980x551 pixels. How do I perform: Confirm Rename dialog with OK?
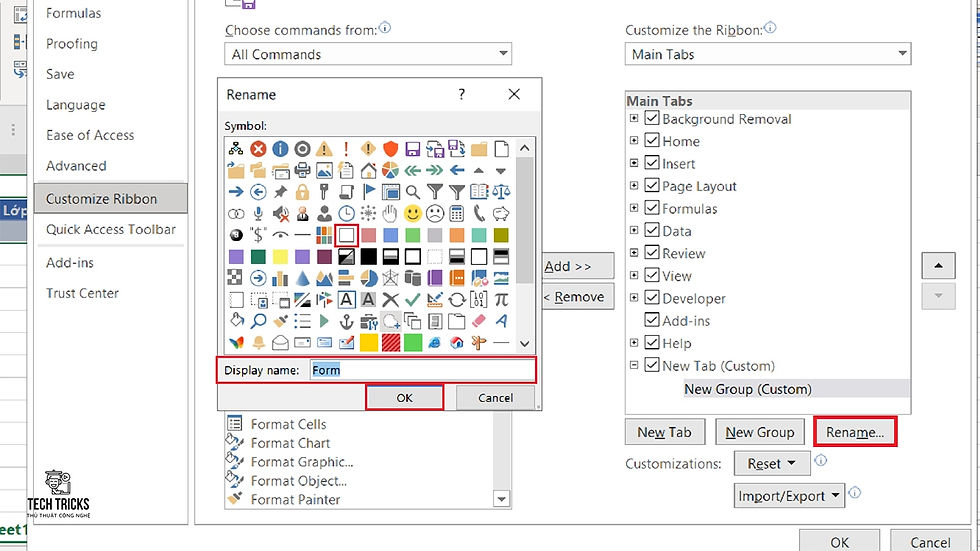click(x=404, y=397)
